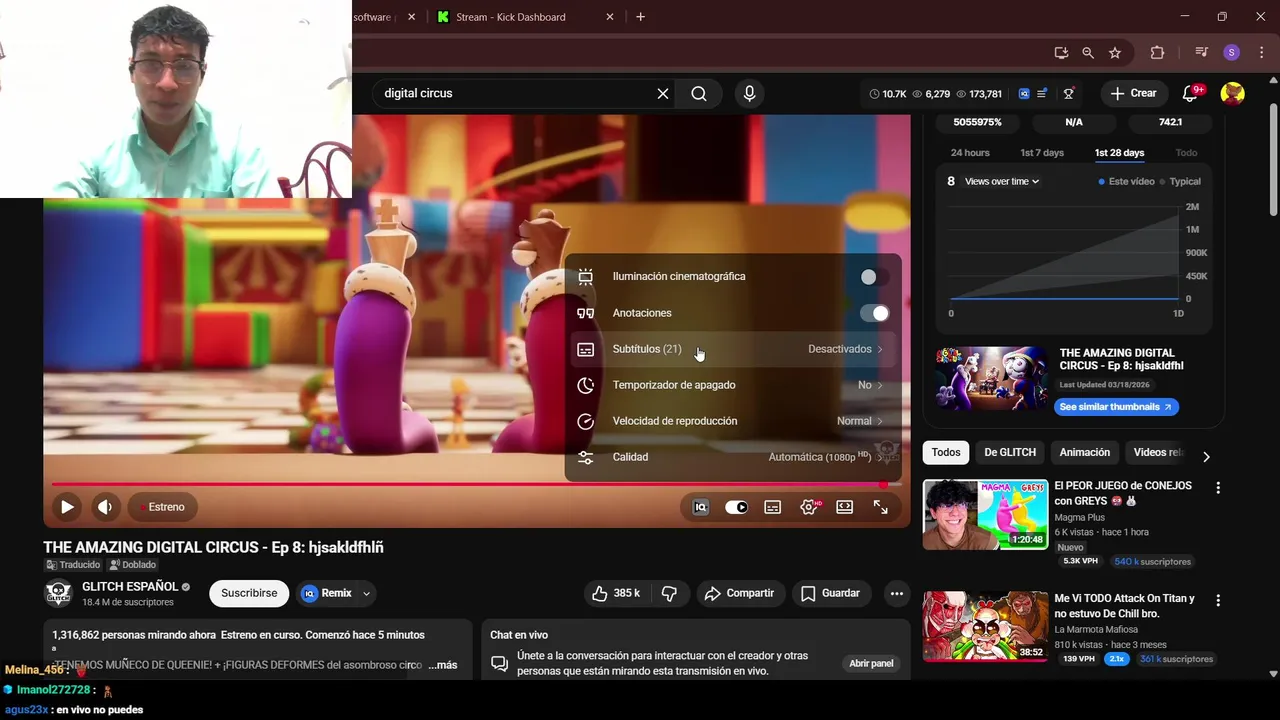The image size is (1280, 720).
Task: Open the Chrome profile S avatar
Action: coord(1232,53)
